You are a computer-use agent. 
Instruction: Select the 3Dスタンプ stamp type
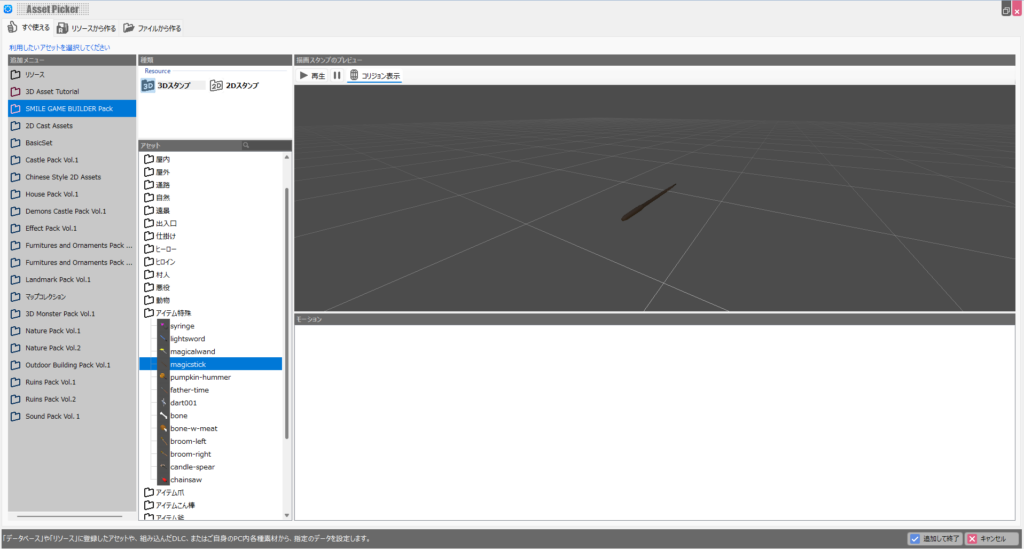point(166,86)
